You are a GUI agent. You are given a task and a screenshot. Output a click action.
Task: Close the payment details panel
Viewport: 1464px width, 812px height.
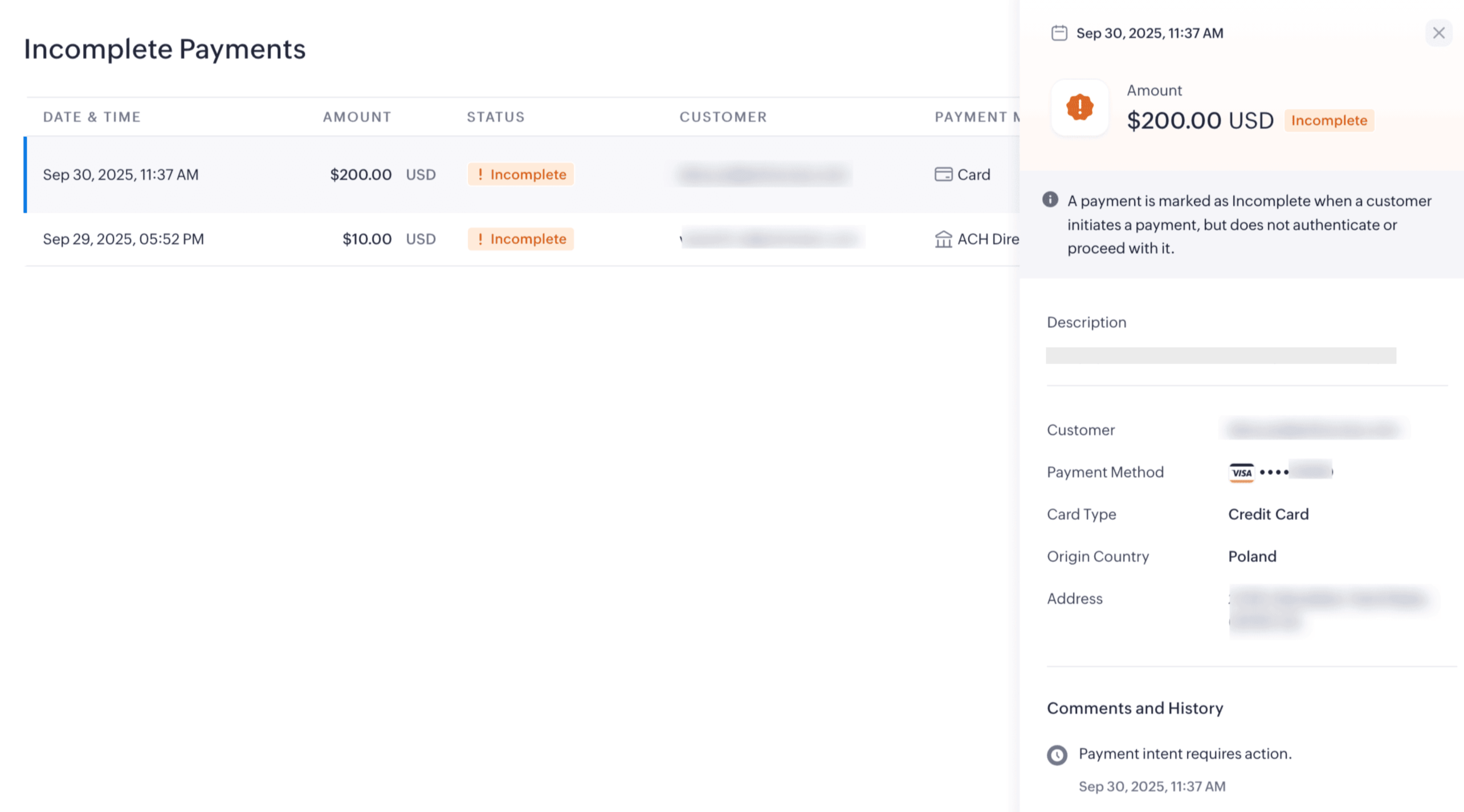point(1438,33)
